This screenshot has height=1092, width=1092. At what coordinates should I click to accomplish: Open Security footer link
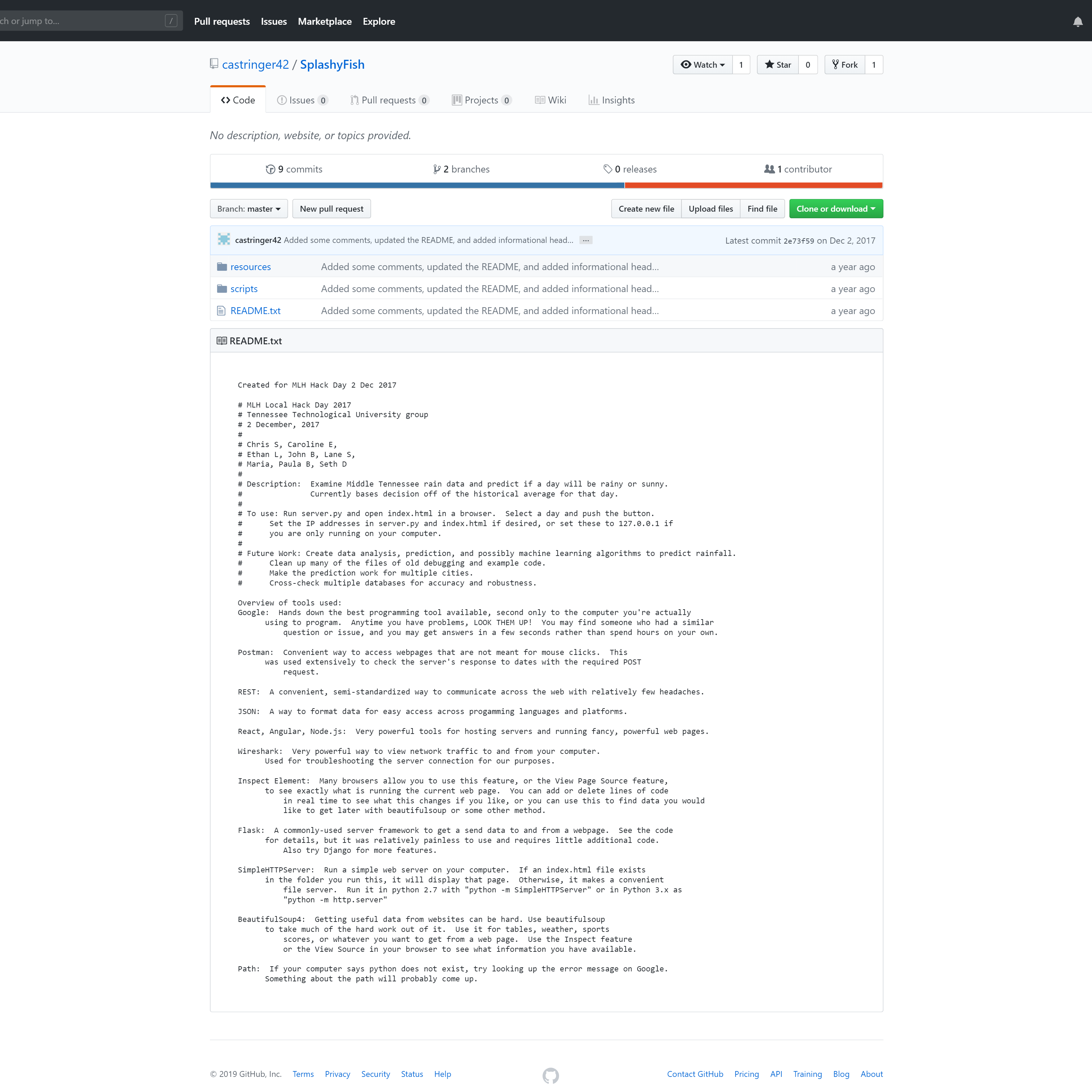coord(375,1074)
